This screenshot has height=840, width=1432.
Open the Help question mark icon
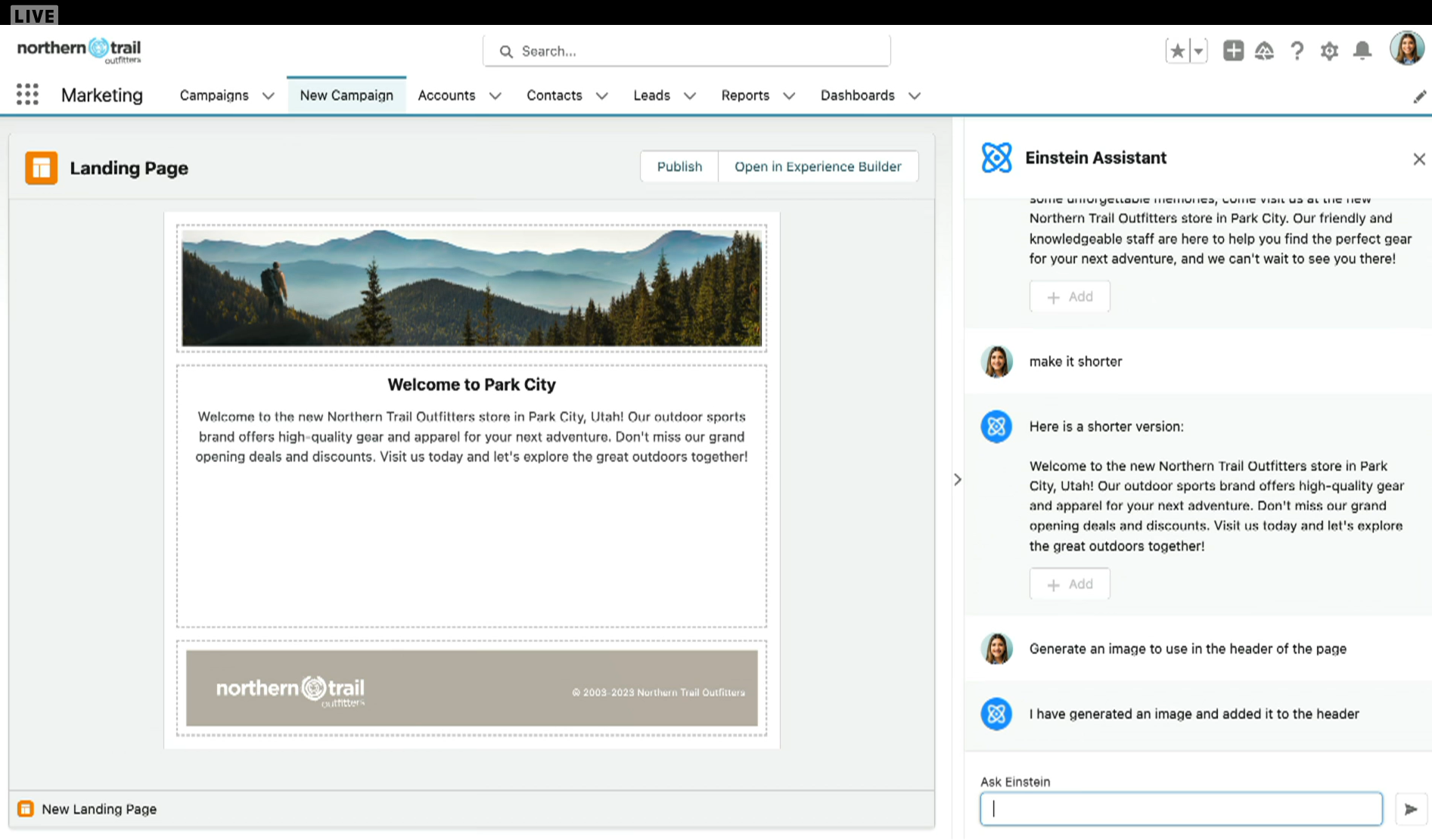point(1297,51)
